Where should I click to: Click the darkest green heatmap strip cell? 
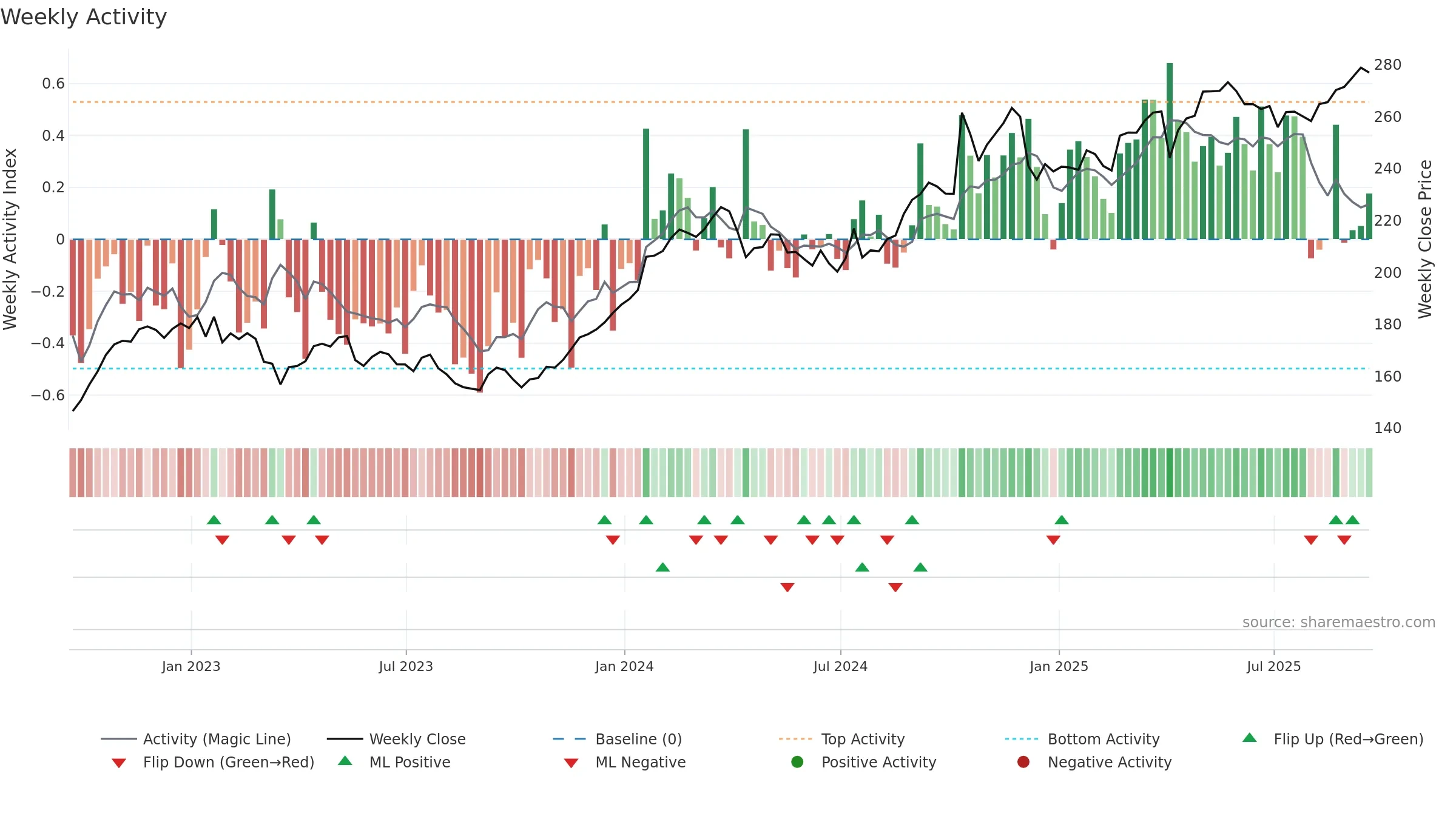pos(1170,473)
